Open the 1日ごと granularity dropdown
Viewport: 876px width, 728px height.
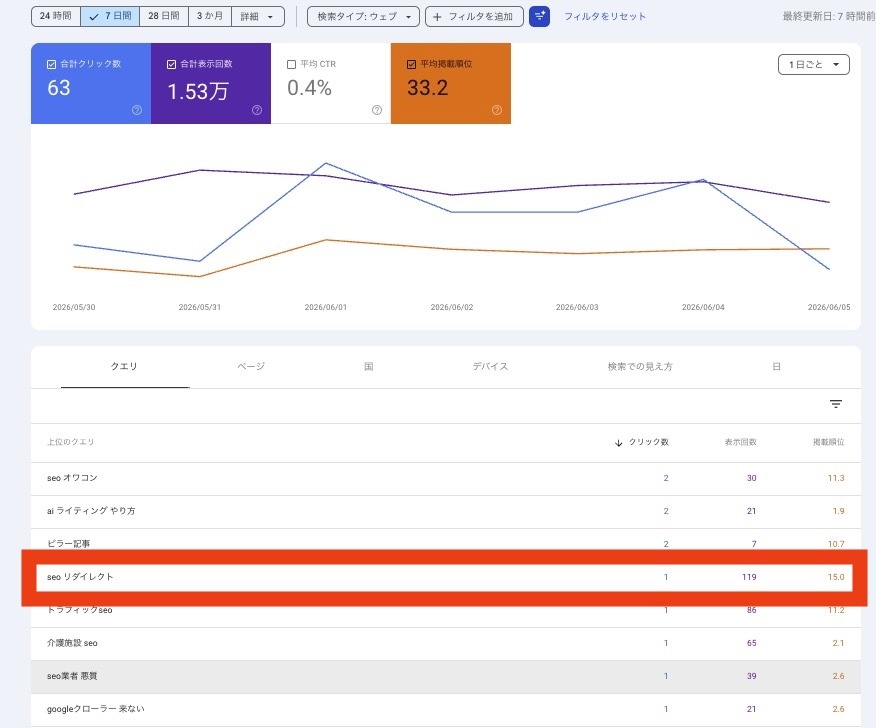813,64
